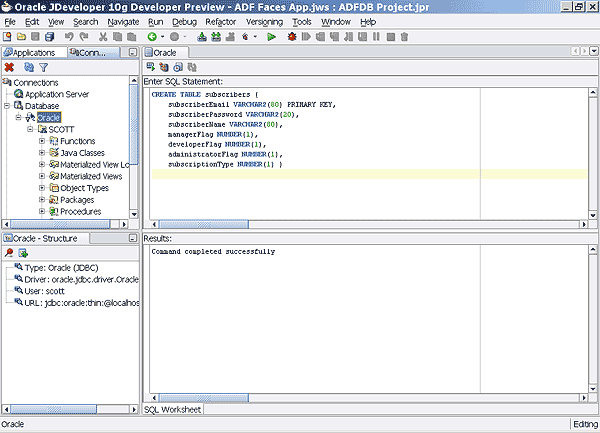This screenshot has height=433, width=600.
Task: Select Application Server in connections tree
Action: point(57,94)
